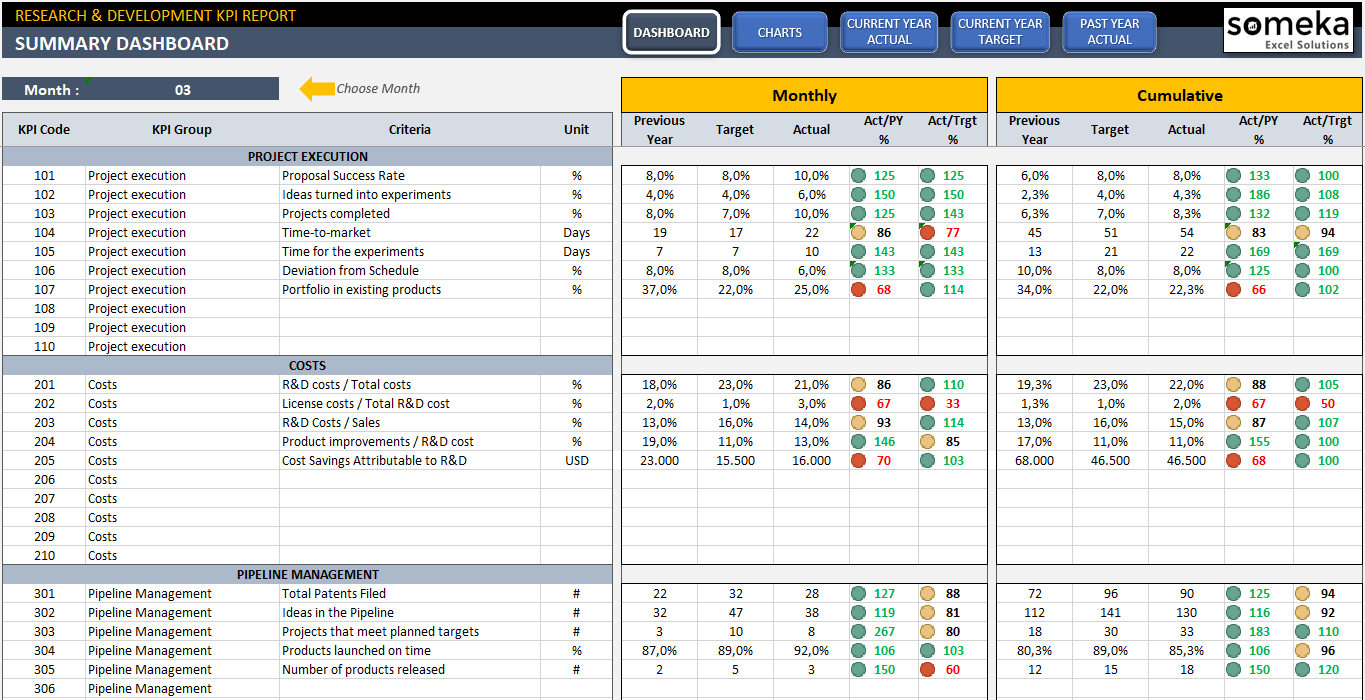Click the green Act/PY dot for Ideas in the Pipeline
This screenshot has height=700, width=1365.
coord(857,612)
